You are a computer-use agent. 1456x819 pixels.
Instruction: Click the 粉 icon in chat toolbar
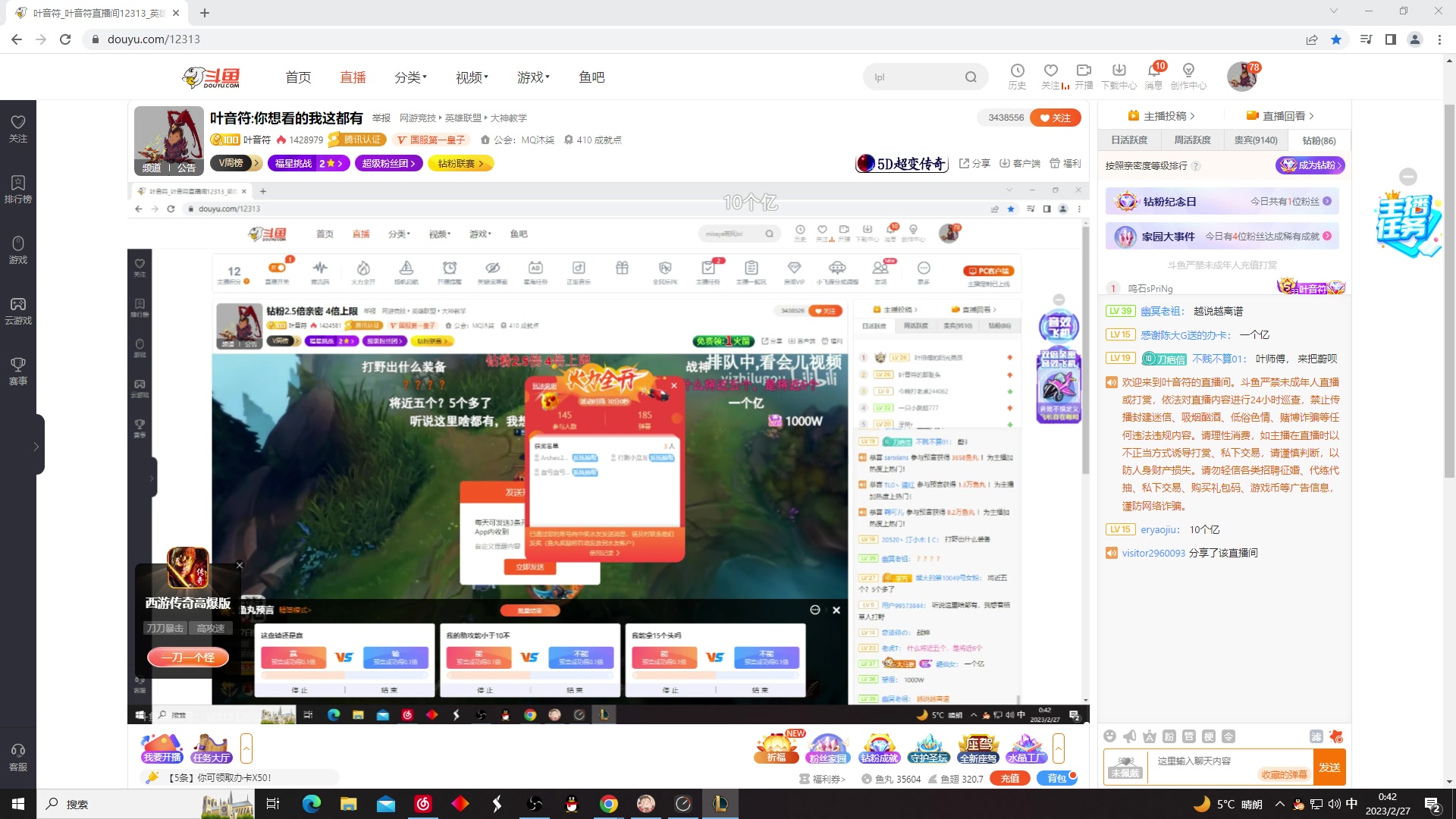(x=1169, y=736)
